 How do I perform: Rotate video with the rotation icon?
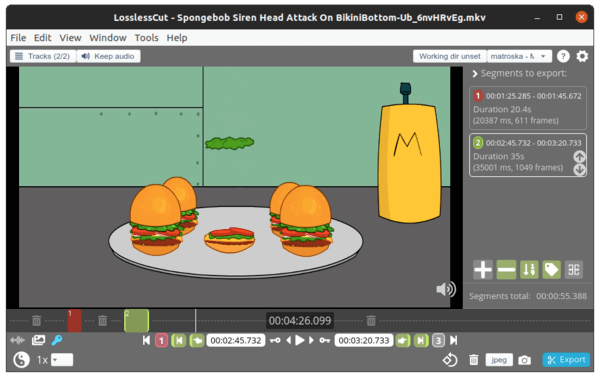point(450,360)
